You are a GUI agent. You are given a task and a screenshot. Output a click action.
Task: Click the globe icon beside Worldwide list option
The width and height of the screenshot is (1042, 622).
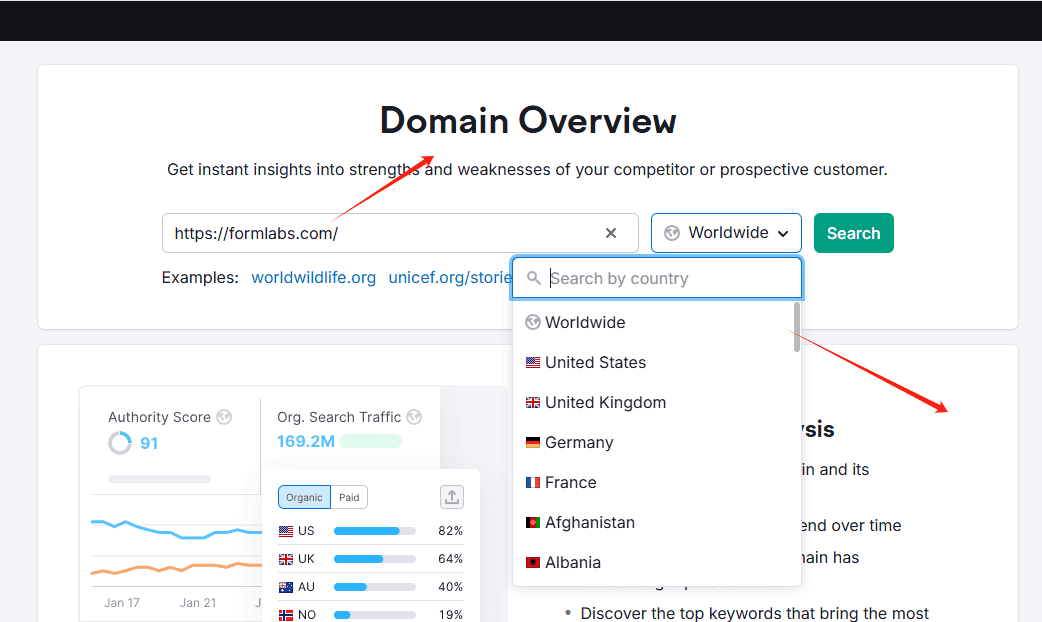point(532,322)
